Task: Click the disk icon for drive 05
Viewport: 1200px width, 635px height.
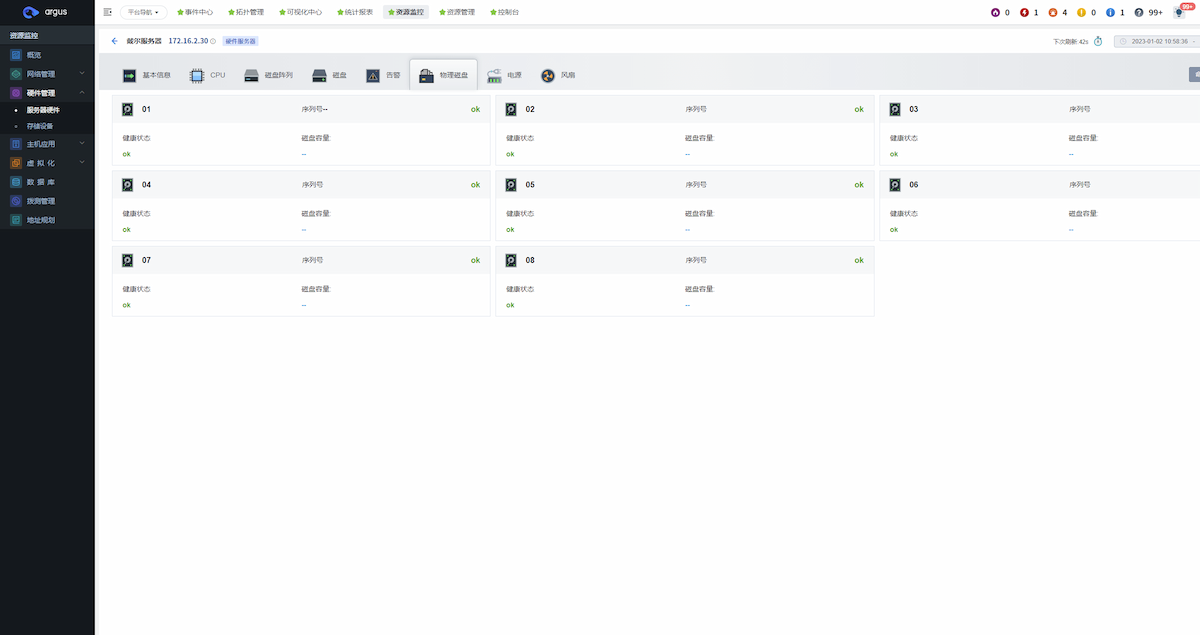Action: tap(510, 185)
